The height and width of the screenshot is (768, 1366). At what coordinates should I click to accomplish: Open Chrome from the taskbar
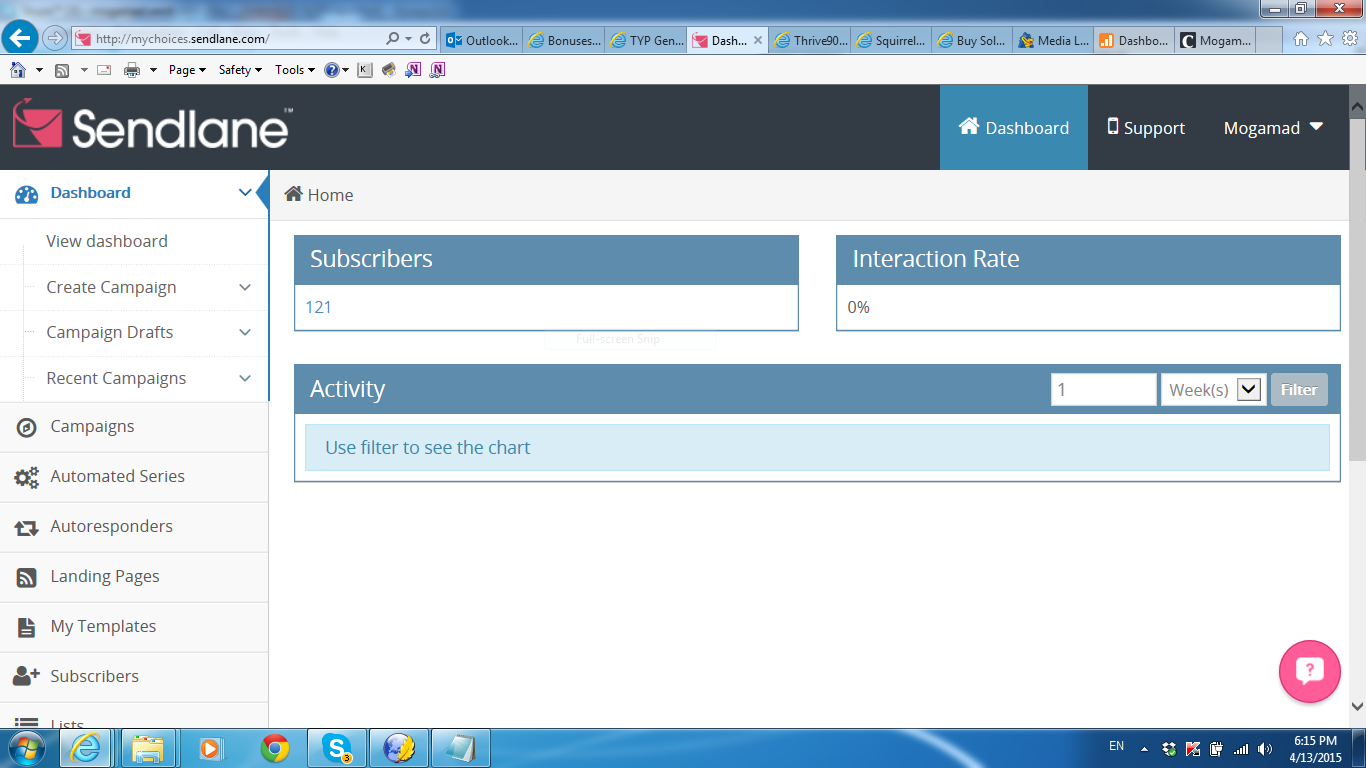pyautogui.click(x=275, y=748)
